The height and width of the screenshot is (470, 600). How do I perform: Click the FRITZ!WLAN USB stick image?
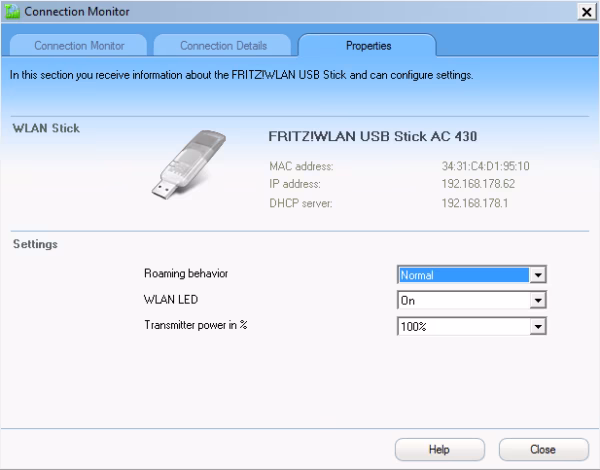[x=189, y=164]
